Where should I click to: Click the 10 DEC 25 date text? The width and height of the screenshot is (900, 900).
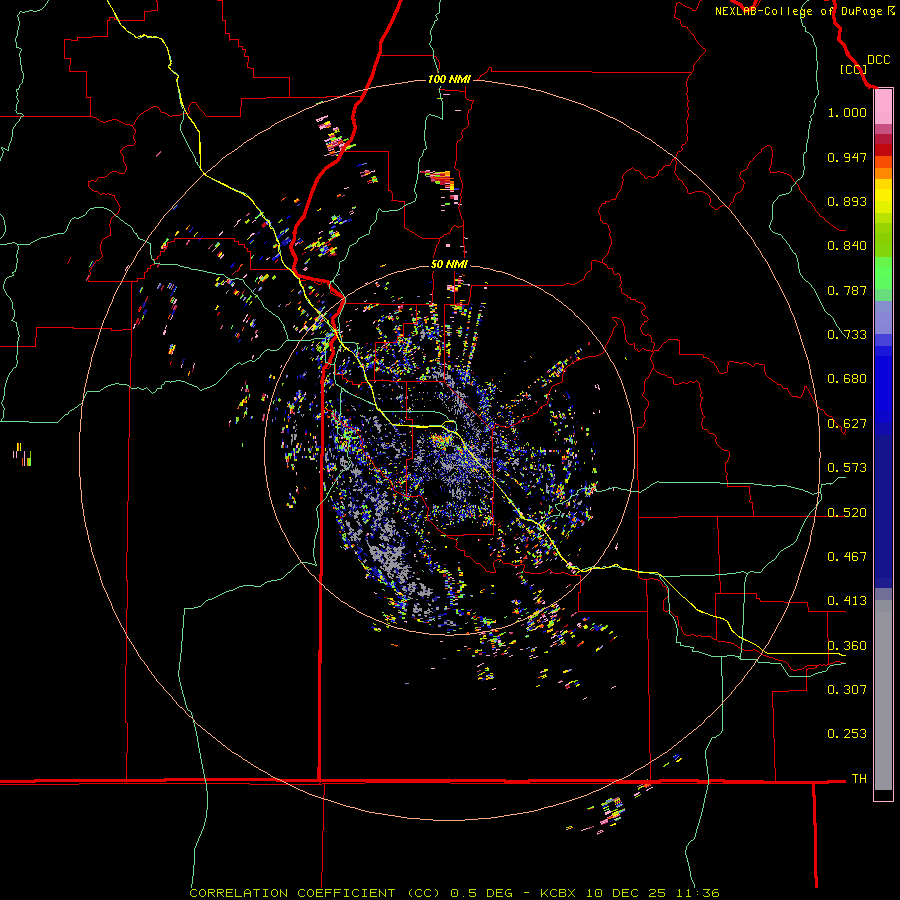tap(626, 893)
